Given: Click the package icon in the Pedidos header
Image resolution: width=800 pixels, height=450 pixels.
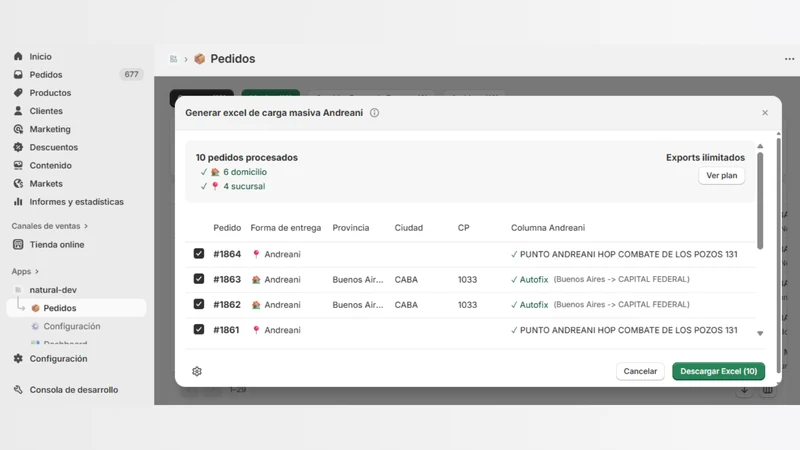Looking at the screenshot, I should point(199,59).
